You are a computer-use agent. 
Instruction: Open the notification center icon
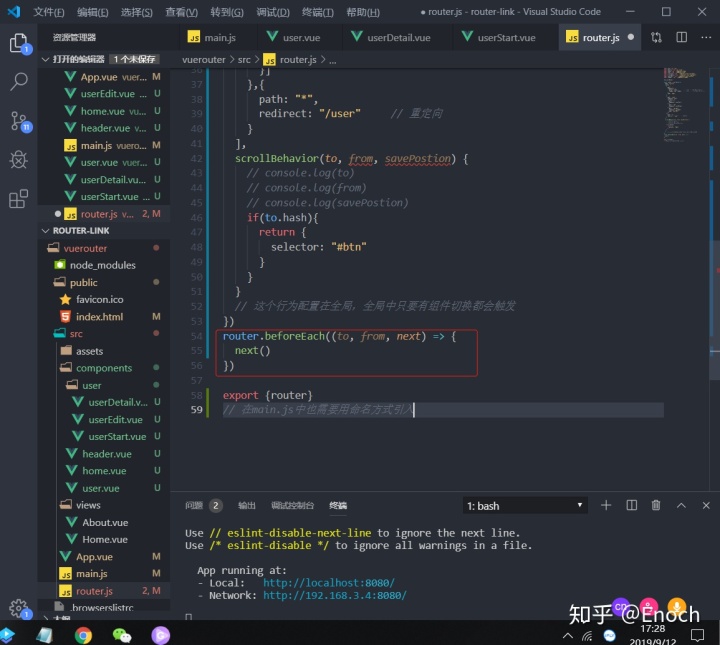tap(698, 635)
